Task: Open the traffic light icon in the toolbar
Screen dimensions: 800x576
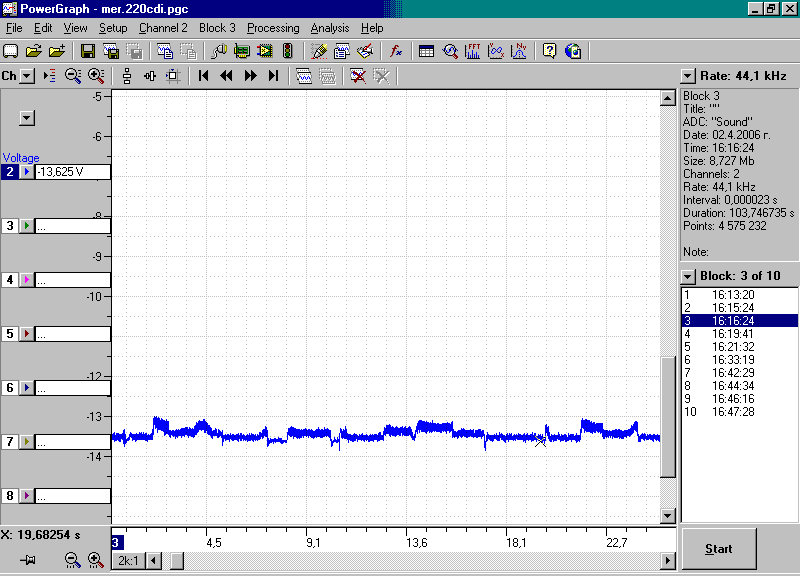Action: tap(288, 51)
